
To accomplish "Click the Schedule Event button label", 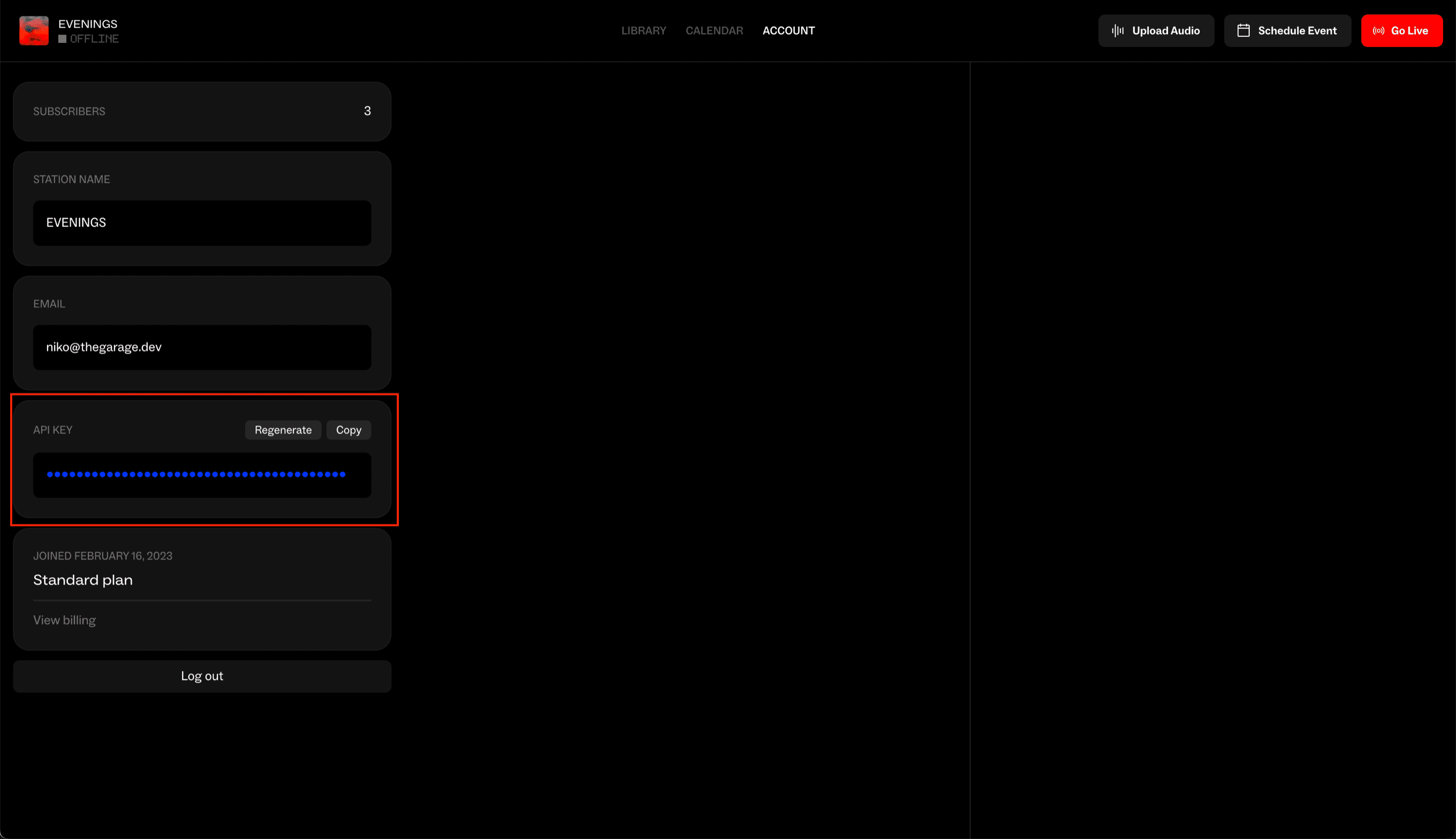I will (1297, 30).
